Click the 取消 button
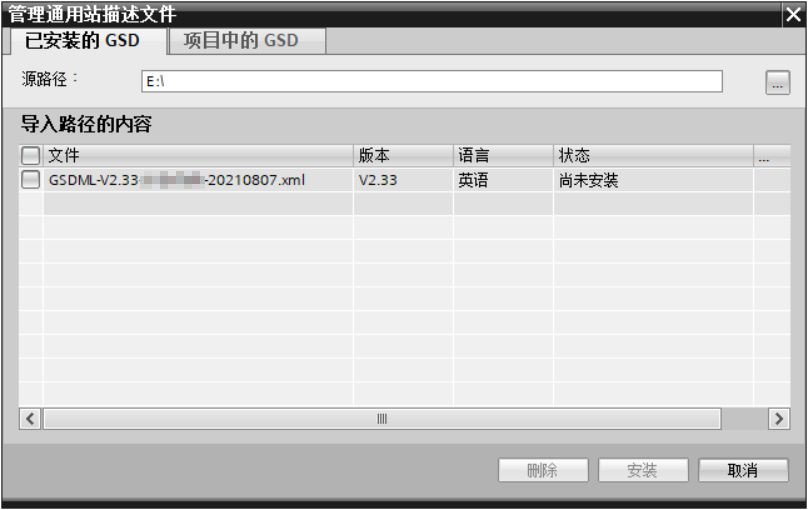 point(743,470)
